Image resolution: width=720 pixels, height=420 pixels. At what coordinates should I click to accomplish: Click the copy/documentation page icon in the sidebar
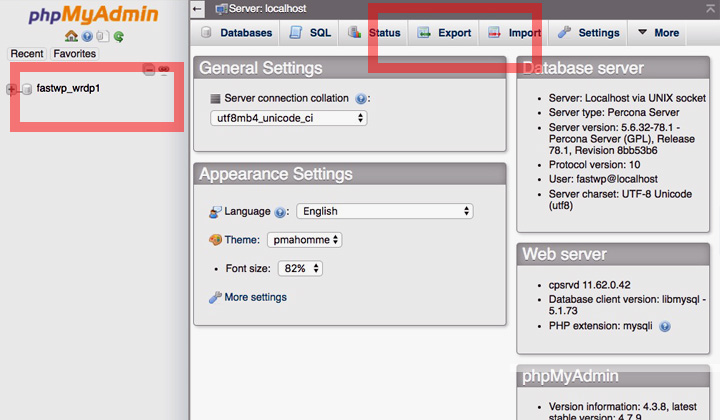[102, 36]
